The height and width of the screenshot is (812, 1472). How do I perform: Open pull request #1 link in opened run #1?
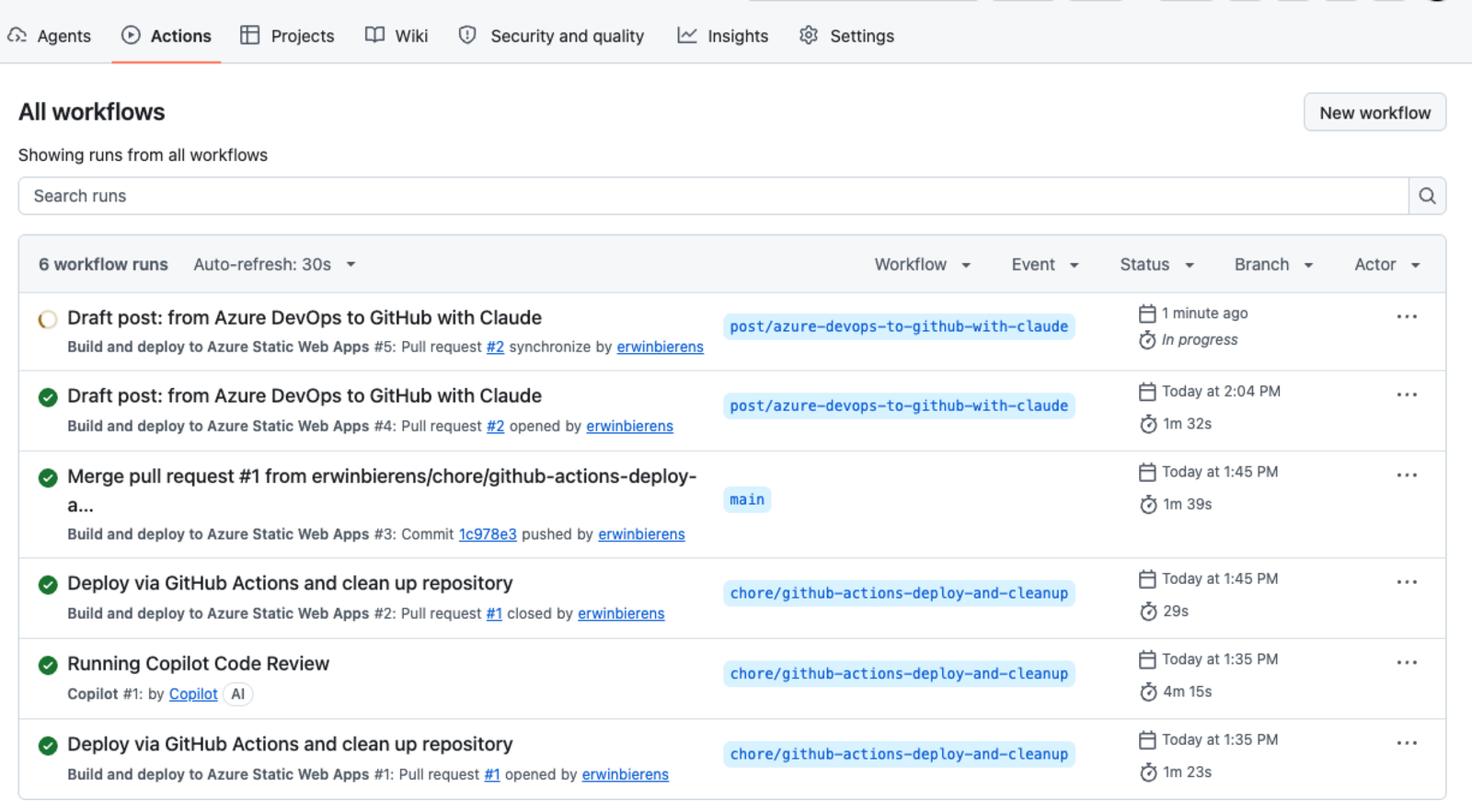[492, 774]
